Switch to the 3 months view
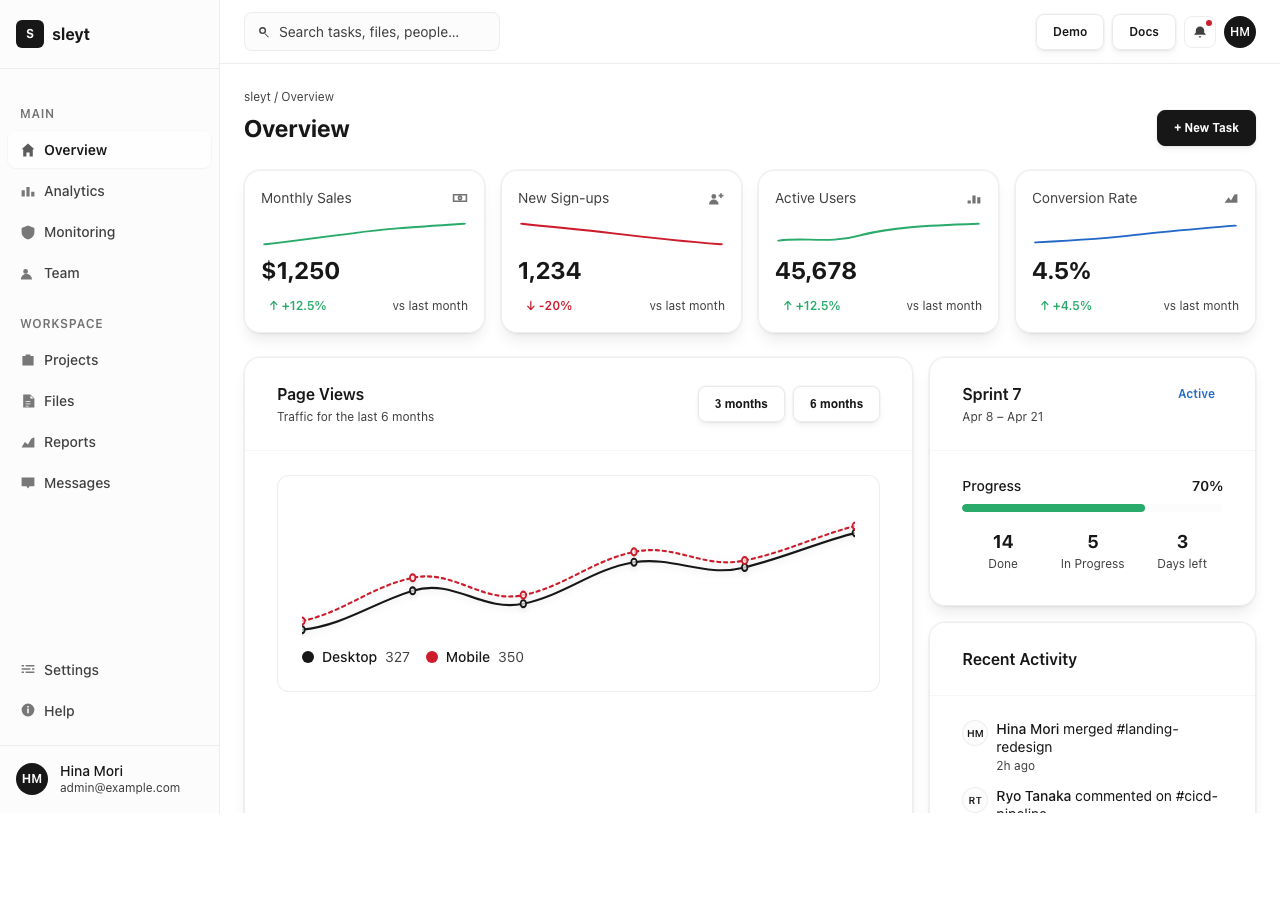1280x900 pixels. [741, 404]
